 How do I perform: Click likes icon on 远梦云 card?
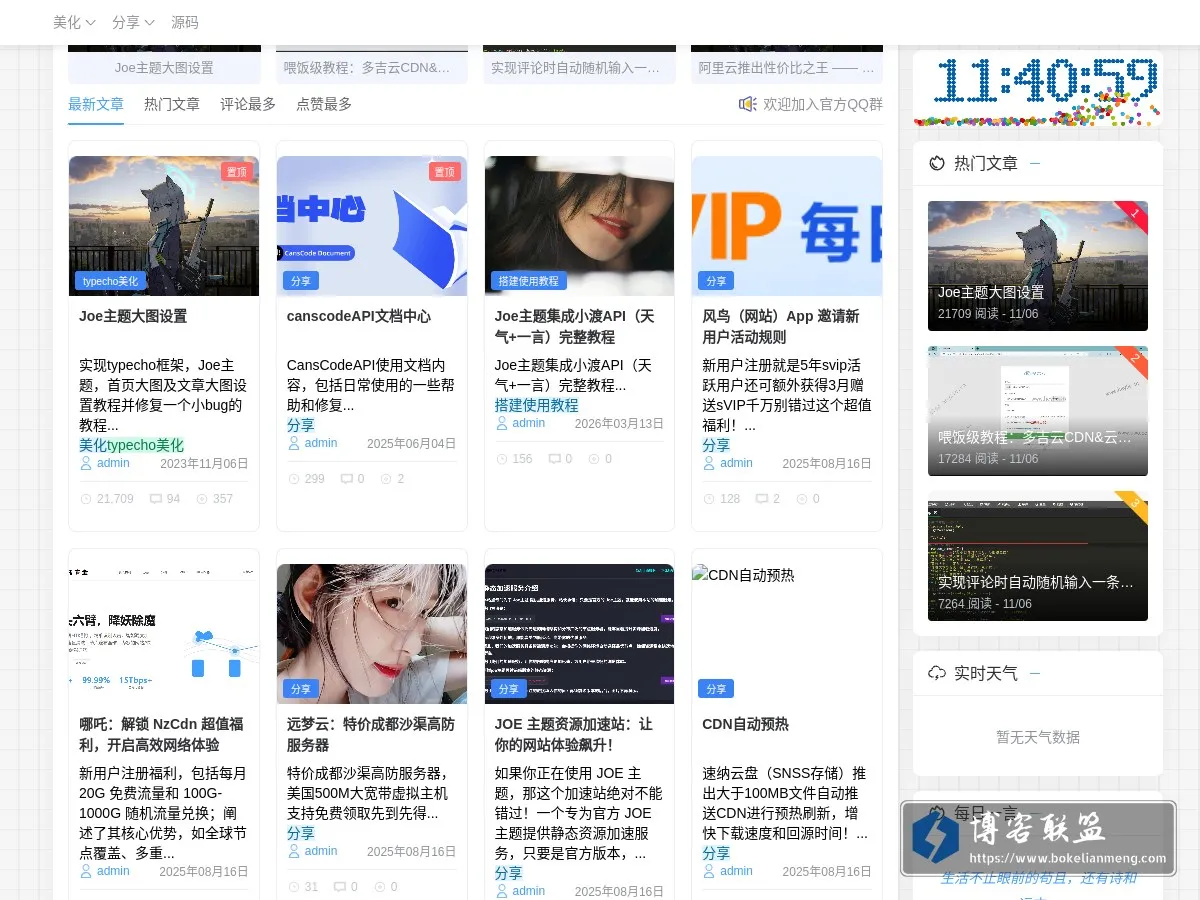click(380, 887)
